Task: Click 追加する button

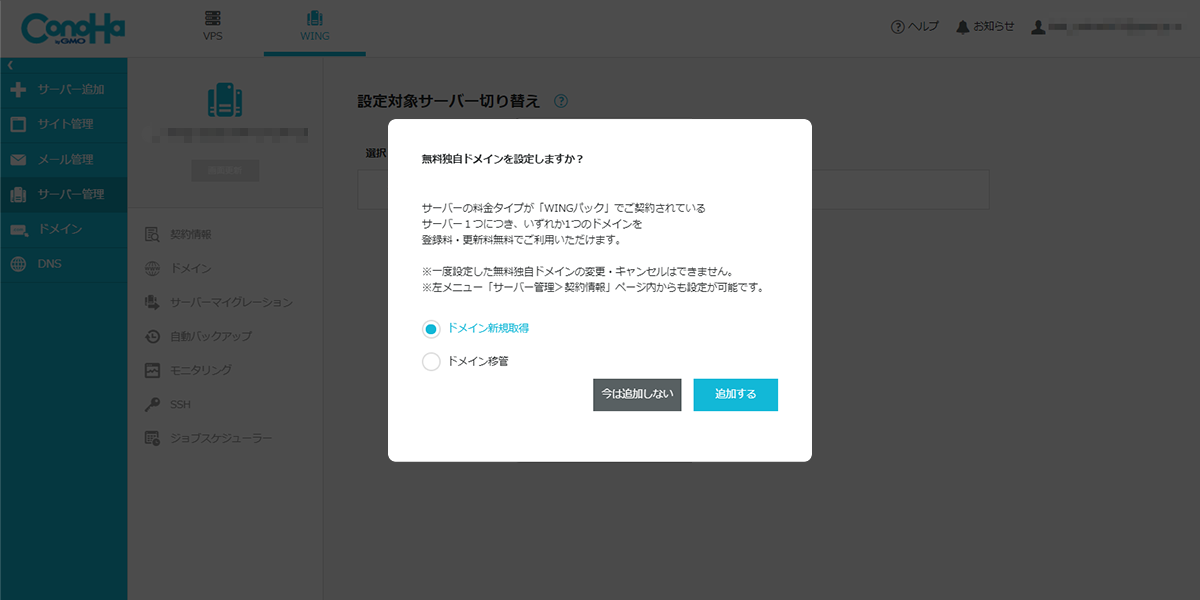Action: 736,395
